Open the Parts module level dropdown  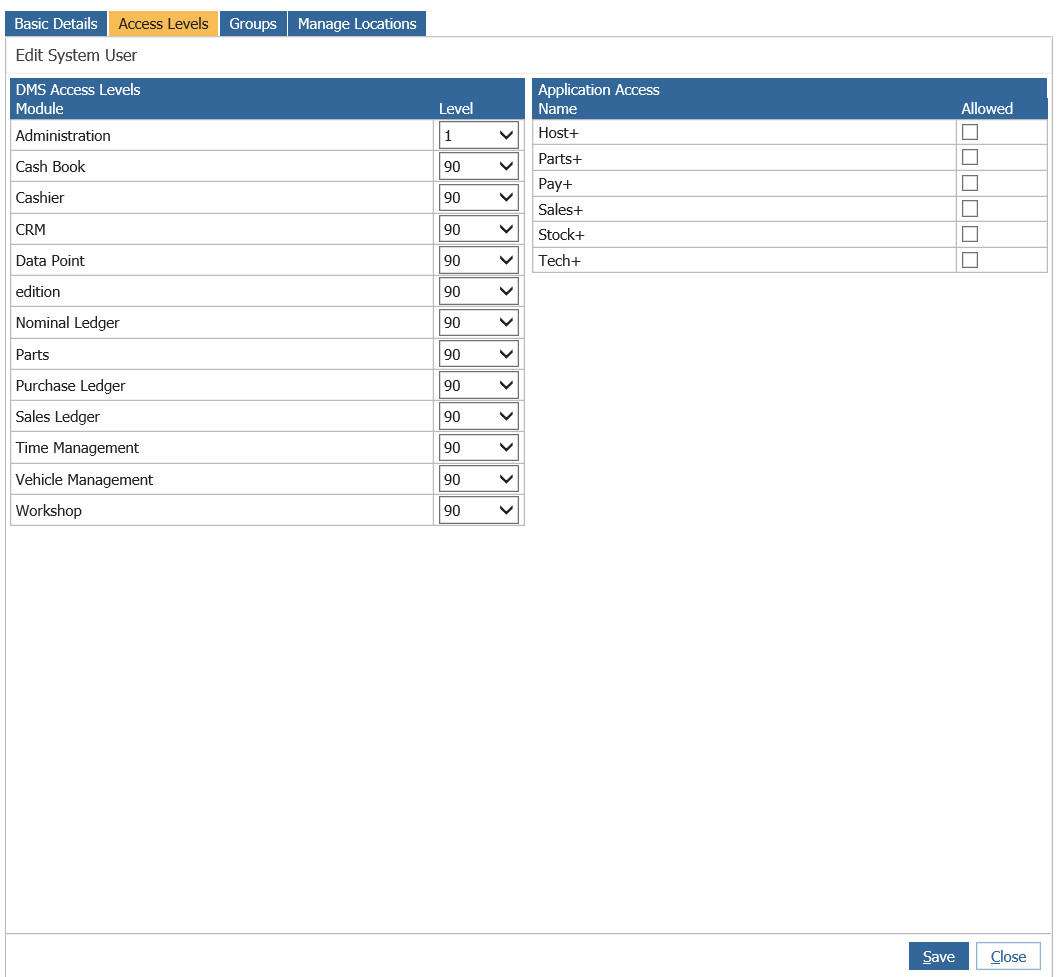pyautogui.click(x=478, y=355)
